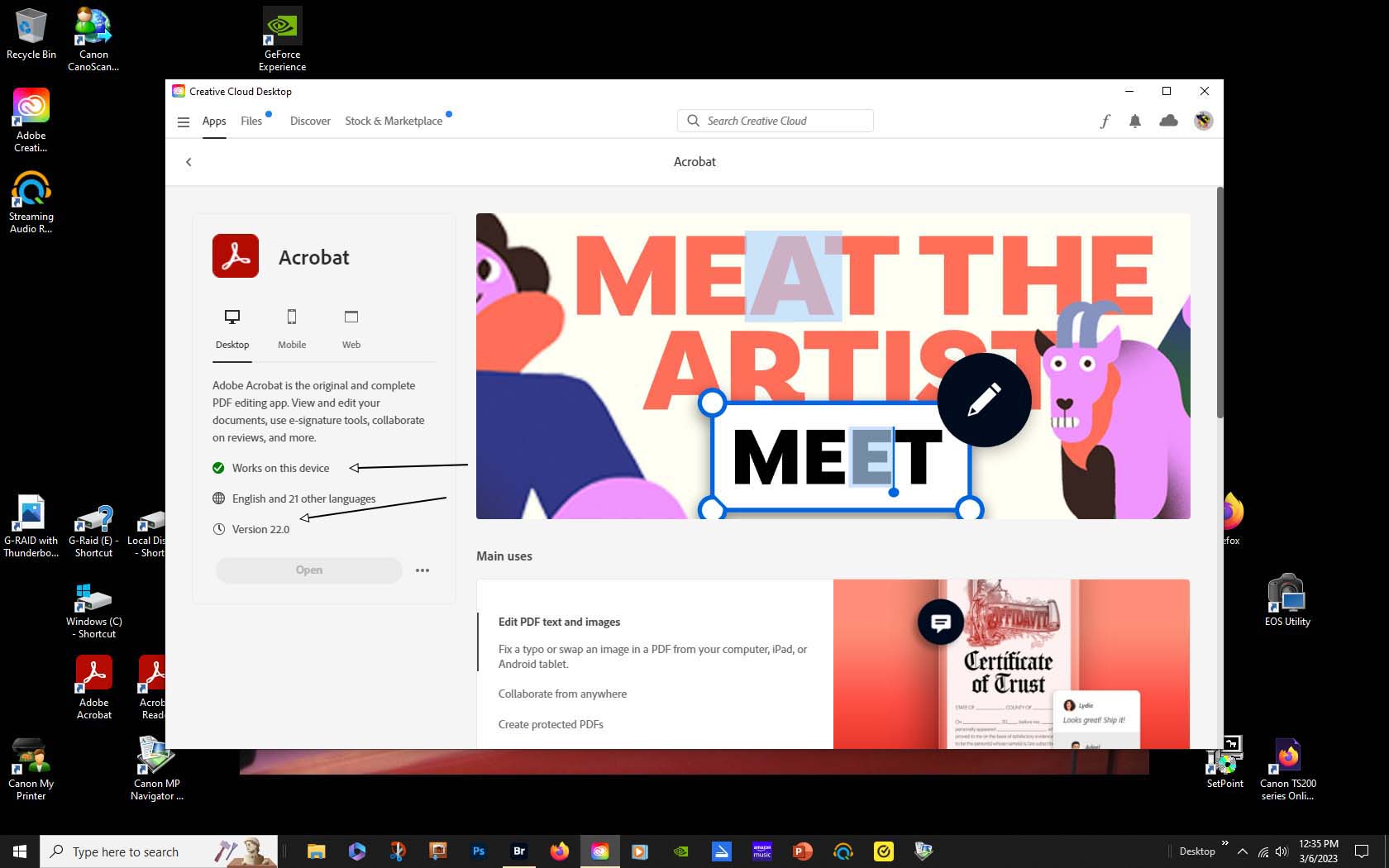Click the Version 22.0 text
This screenshot has width=1389, height=868.
[260, 529]
